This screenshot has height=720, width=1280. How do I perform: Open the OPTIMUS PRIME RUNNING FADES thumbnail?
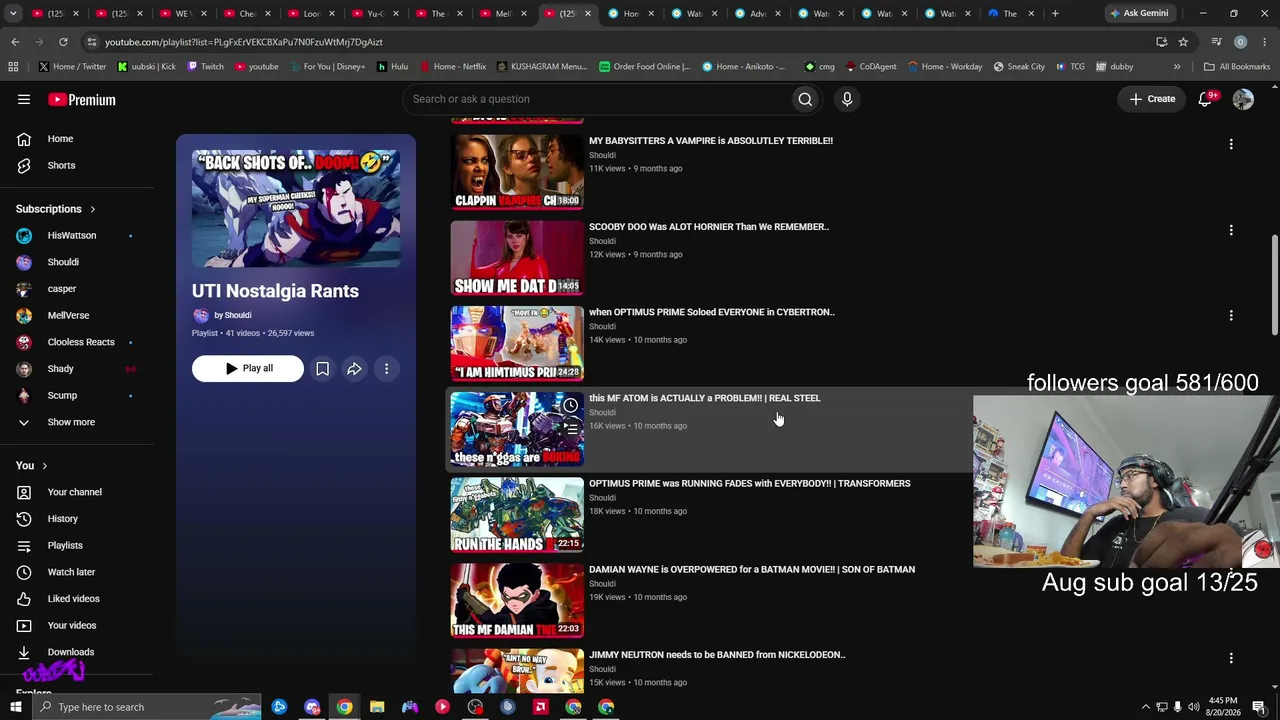tap(517, 515)
